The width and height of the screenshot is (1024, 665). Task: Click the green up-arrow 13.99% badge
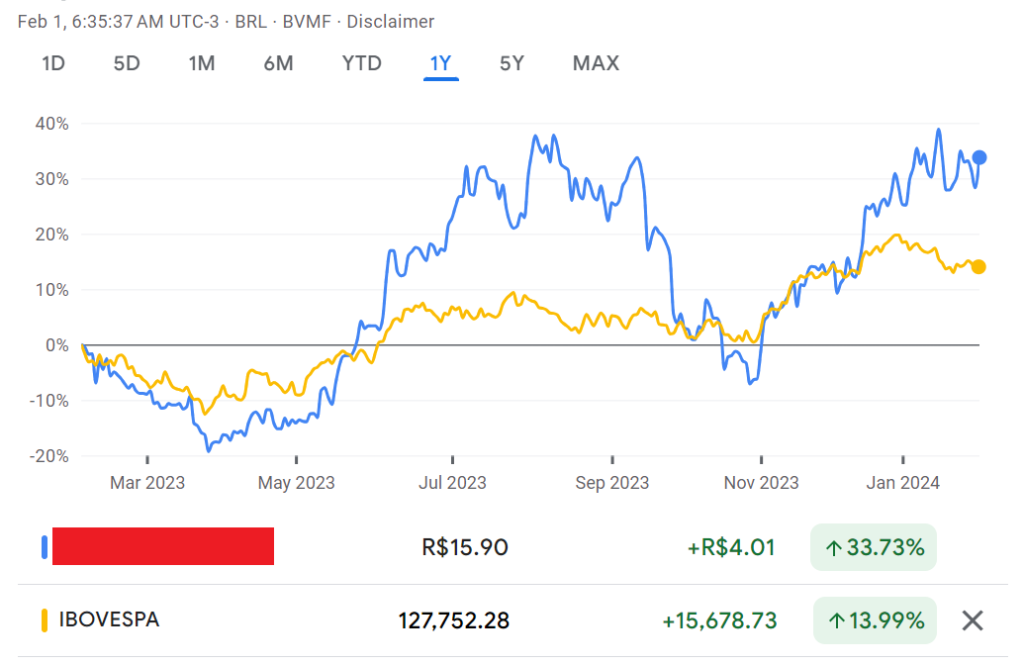[875, 621]
